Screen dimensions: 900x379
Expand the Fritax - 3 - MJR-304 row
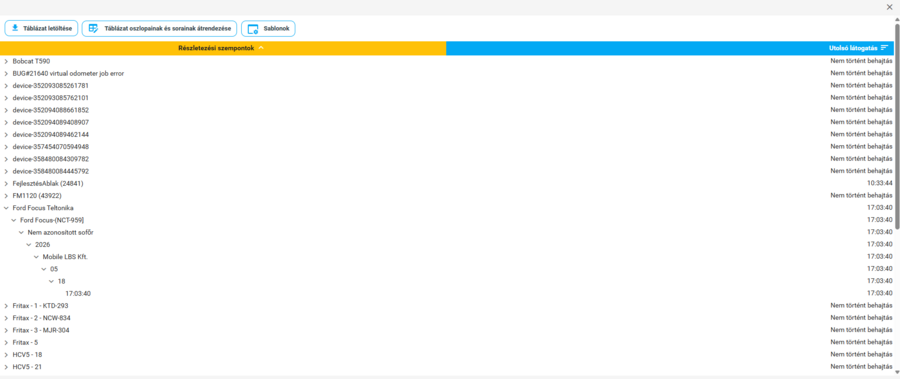pyautogui.click(x=6, y=330)
